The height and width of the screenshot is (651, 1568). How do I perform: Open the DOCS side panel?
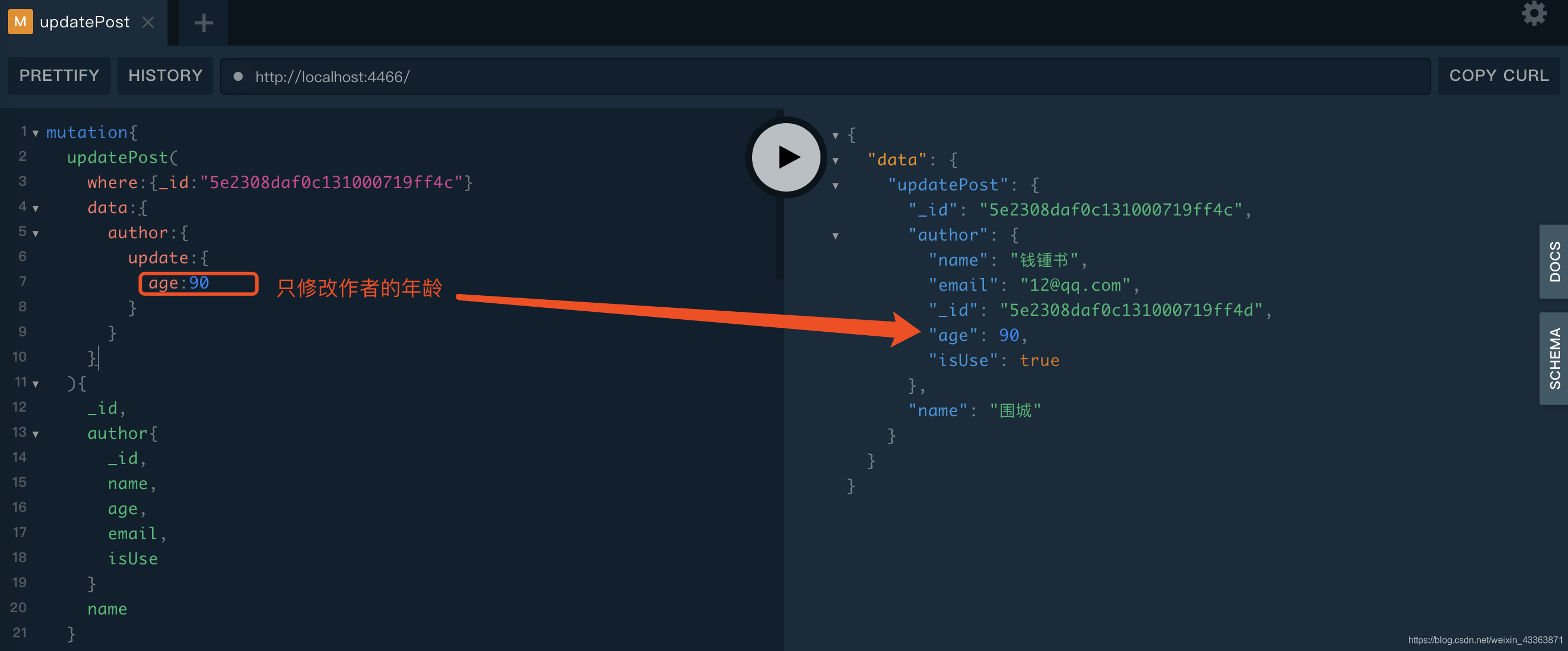tap(1554, 262)
